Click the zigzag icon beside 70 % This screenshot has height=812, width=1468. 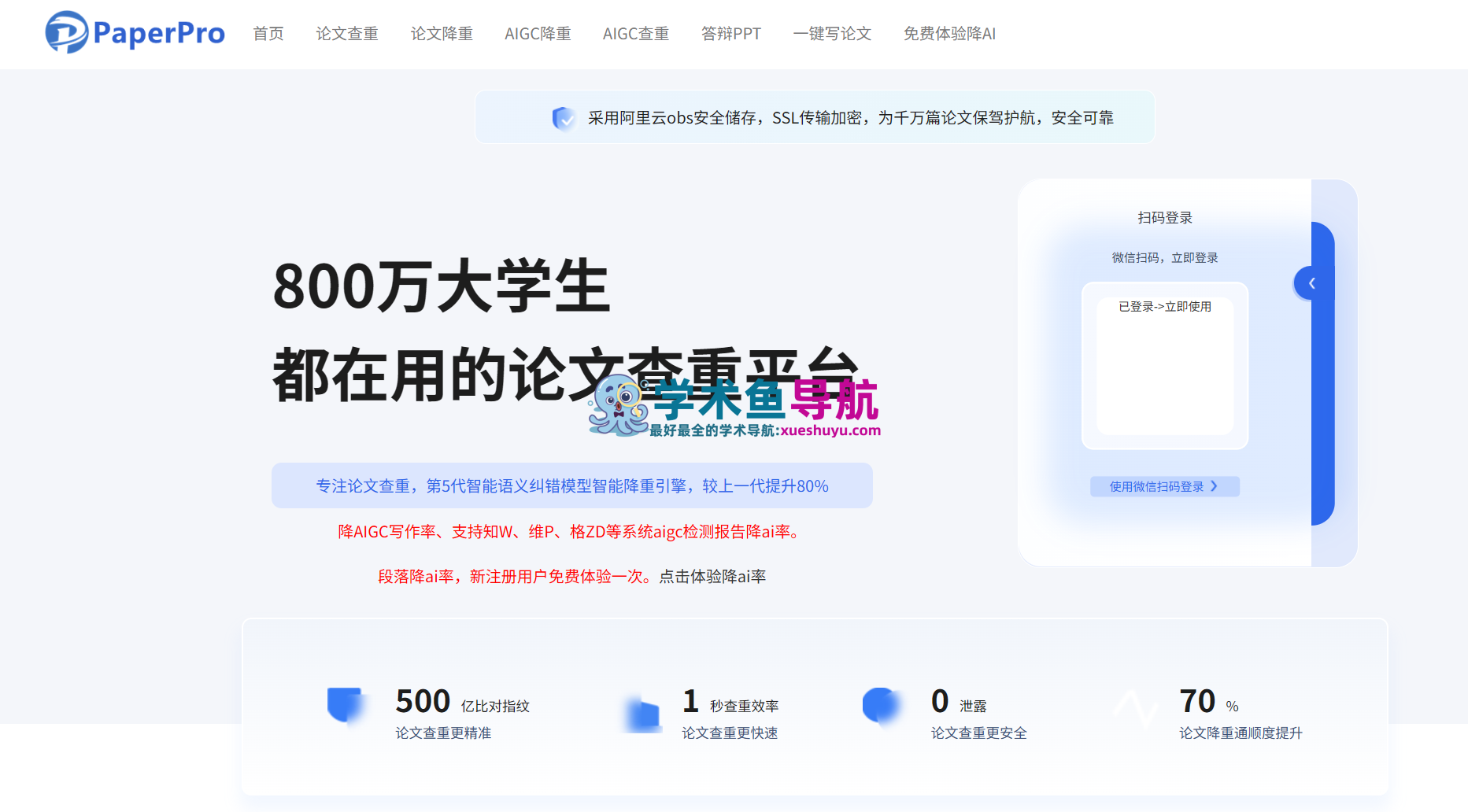click(x=1134, y=708)
